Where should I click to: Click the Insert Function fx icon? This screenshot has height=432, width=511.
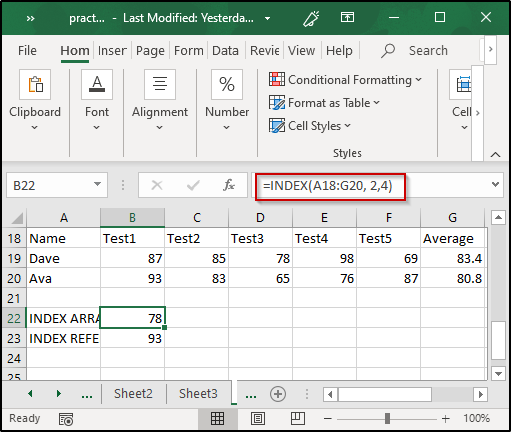tap(229, 185)
